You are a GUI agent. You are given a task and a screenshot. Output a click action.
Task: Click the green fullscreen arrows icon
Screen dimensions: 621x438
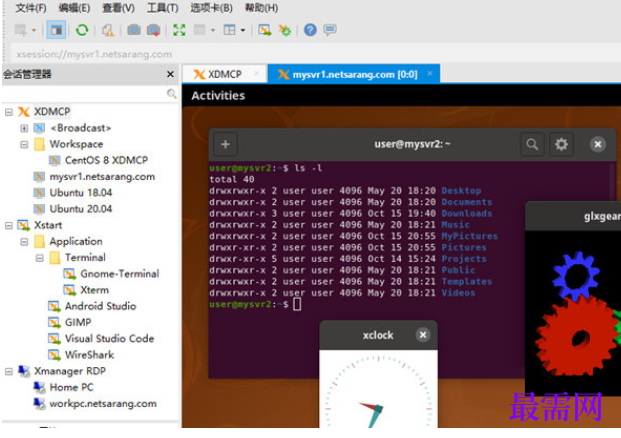[x=179, y=30]
